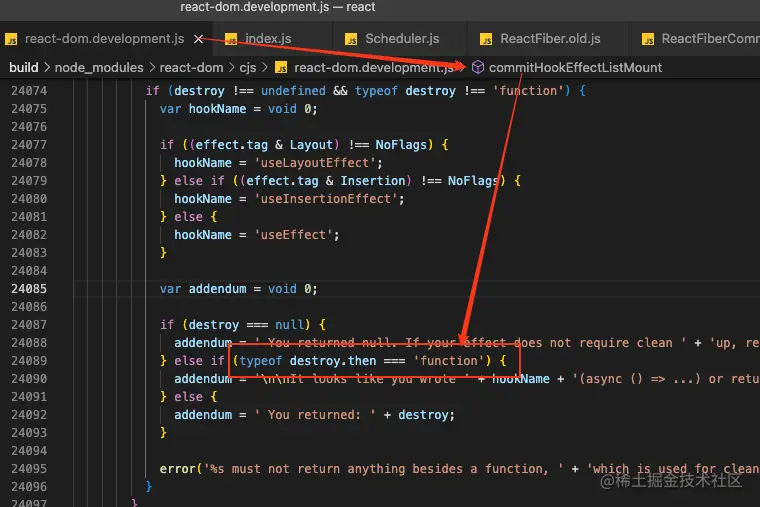Click 'undefined' keyword on line 24074
760x507 pixels.
click(293, 91)
